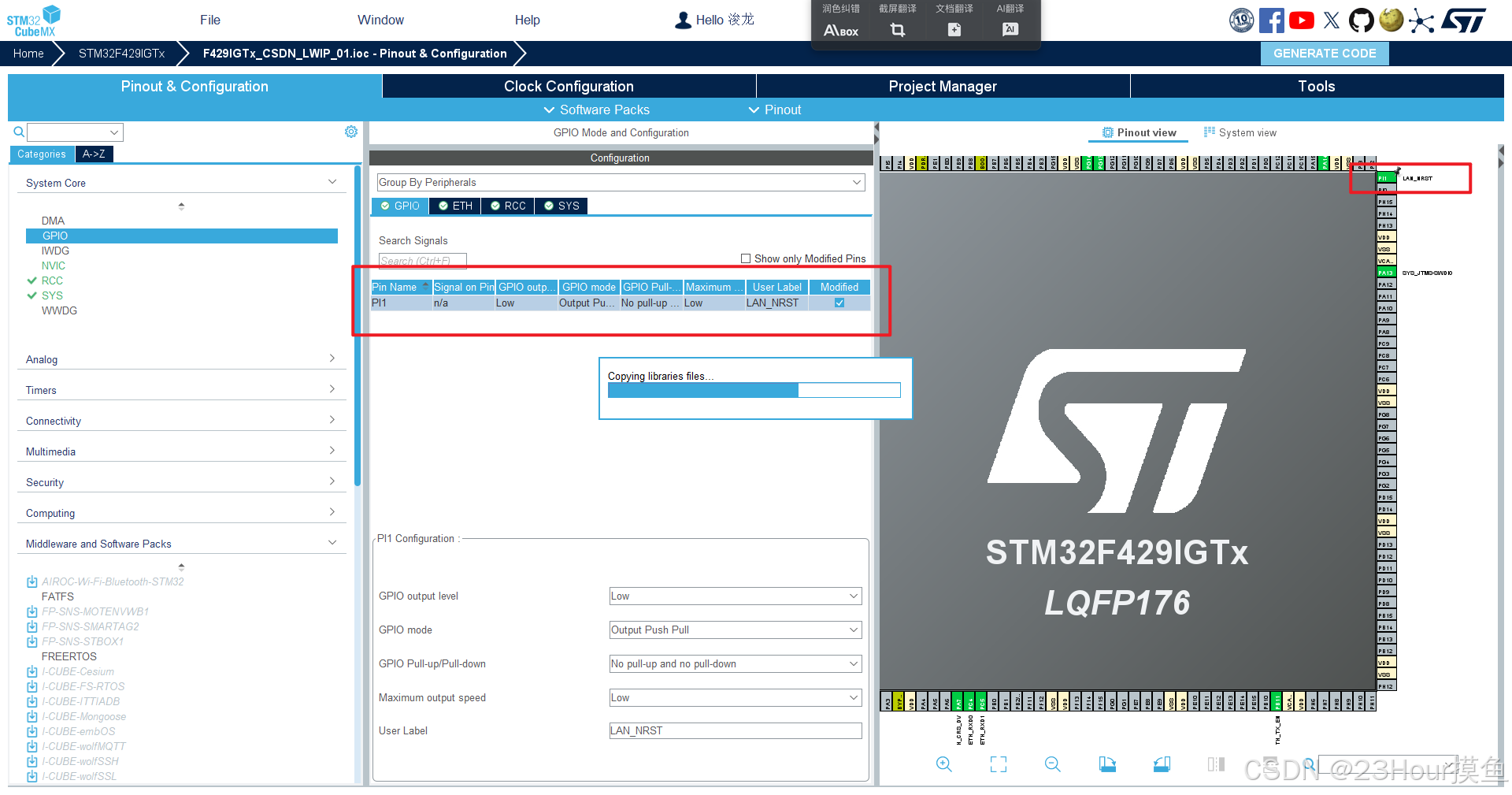
Task: Click the GENERATE CODE button
Action: (x=1324, y=53)
